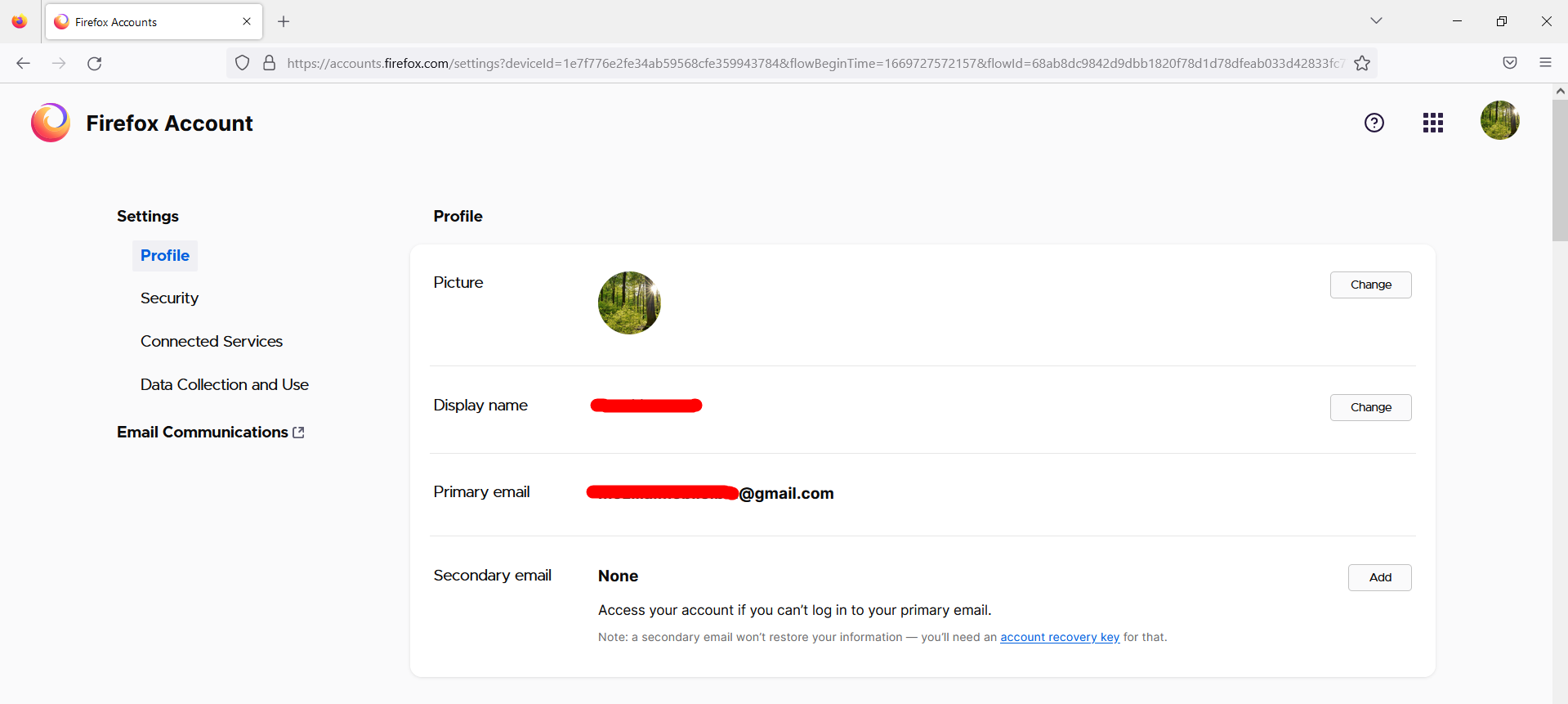Reload the page with the refresh icon

94,63
